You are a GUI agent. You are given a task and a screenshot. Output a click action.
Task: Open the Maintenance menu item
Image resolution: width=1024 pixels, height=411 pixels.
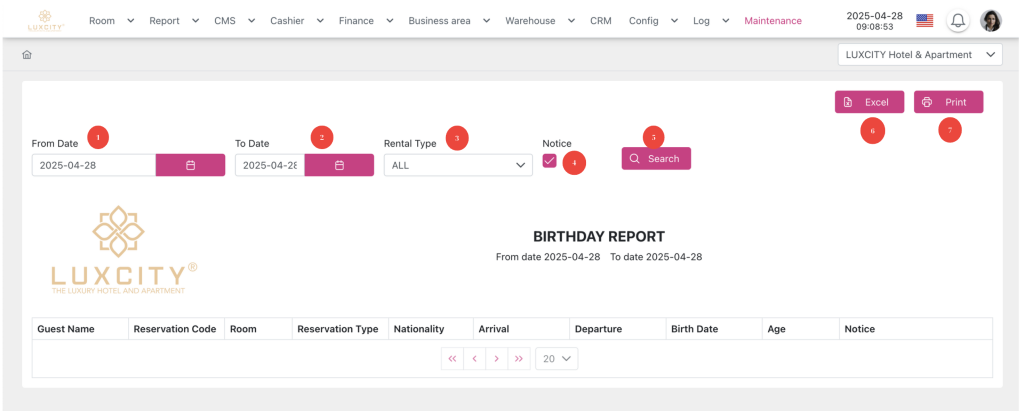click(x=772, y=20)
